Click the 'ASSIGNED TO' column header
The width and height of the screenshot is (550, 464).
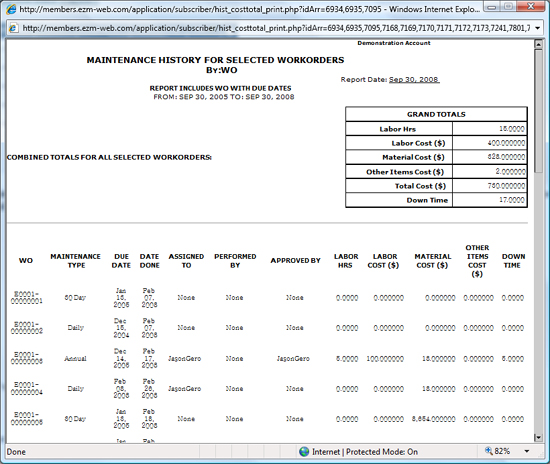pos(186,261)
